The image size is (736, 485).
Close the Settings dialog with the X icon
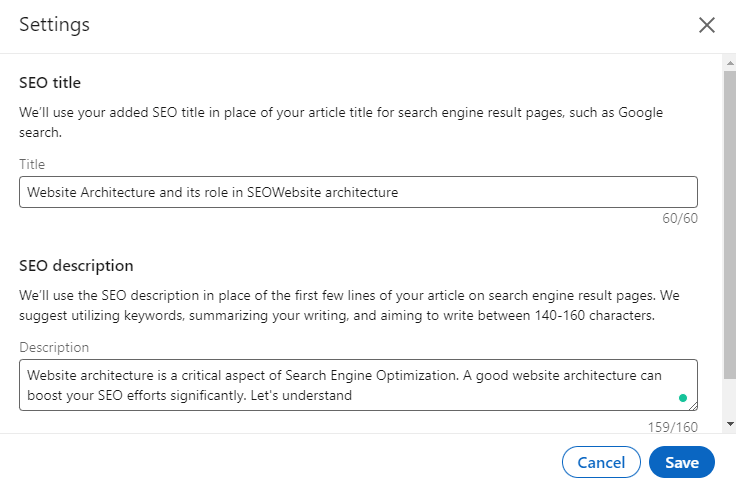[x=707, y=25]
